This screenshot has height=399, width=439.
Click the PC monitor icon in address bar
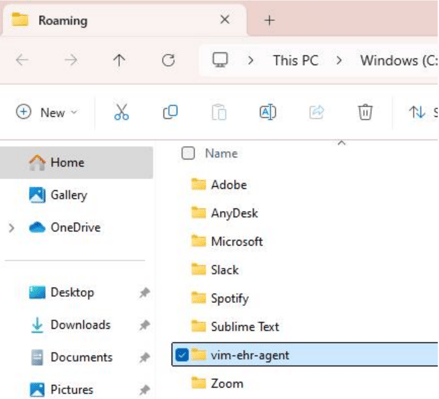[x=220, y=60]
